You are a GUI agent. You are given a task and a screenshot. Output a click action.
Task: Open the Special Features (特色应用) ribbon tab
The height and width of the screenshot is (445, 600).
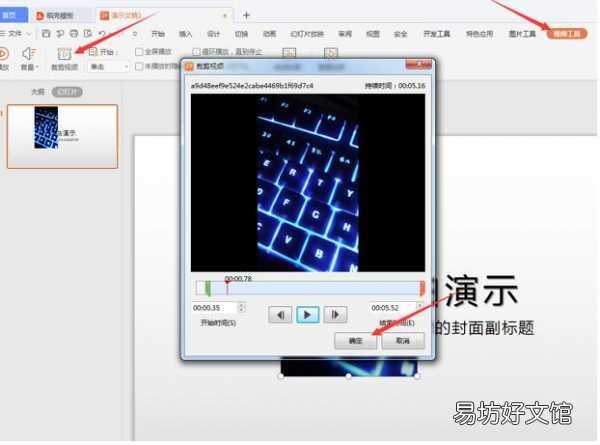479,34
